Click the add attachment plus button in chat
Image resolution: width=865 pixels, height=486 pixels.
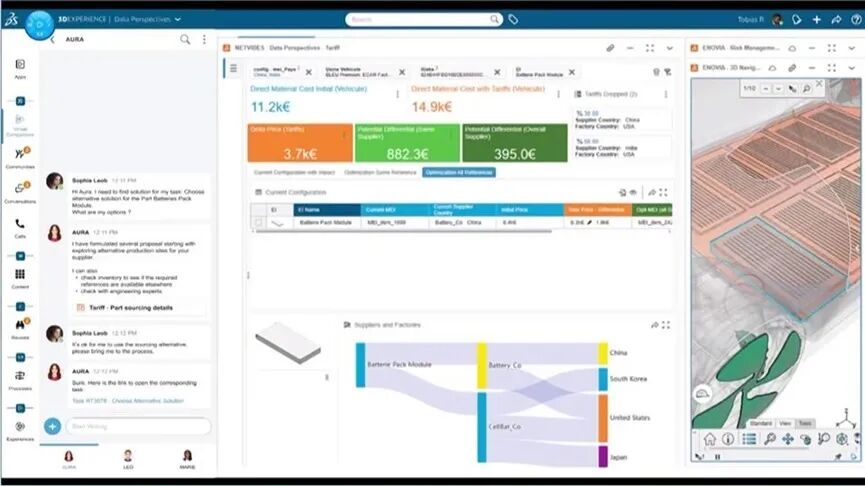(52, 426)
